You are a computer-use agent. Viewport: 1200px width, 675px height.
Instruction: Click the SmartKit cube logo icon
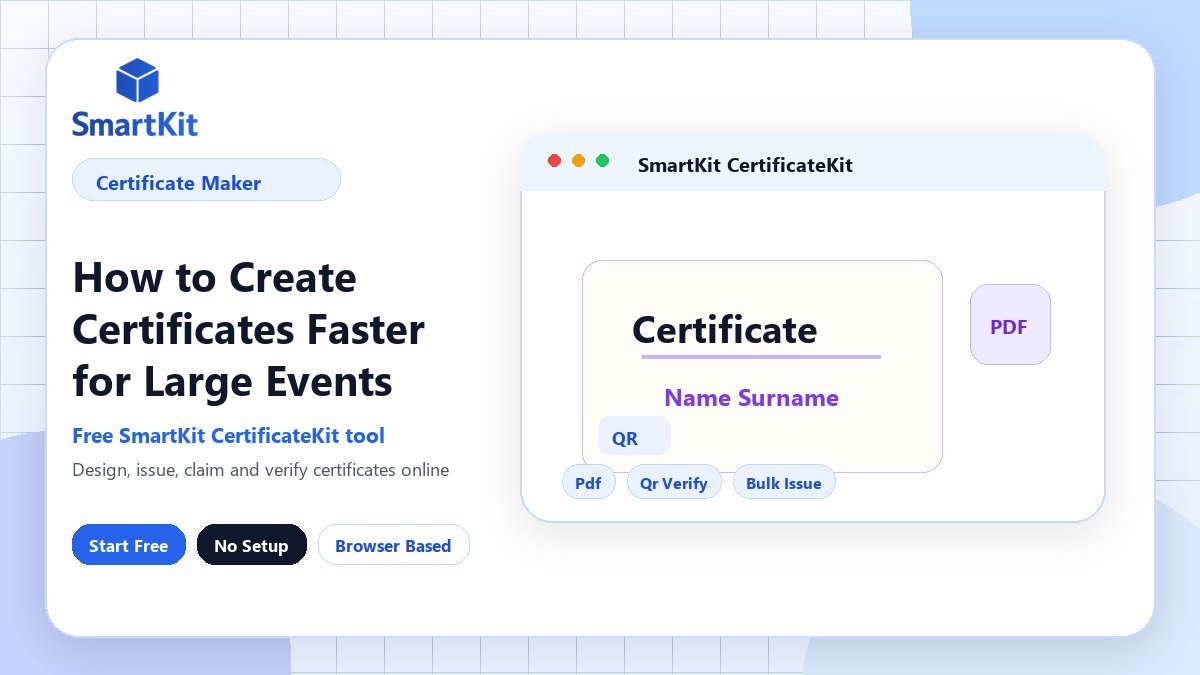coord(138,80)
